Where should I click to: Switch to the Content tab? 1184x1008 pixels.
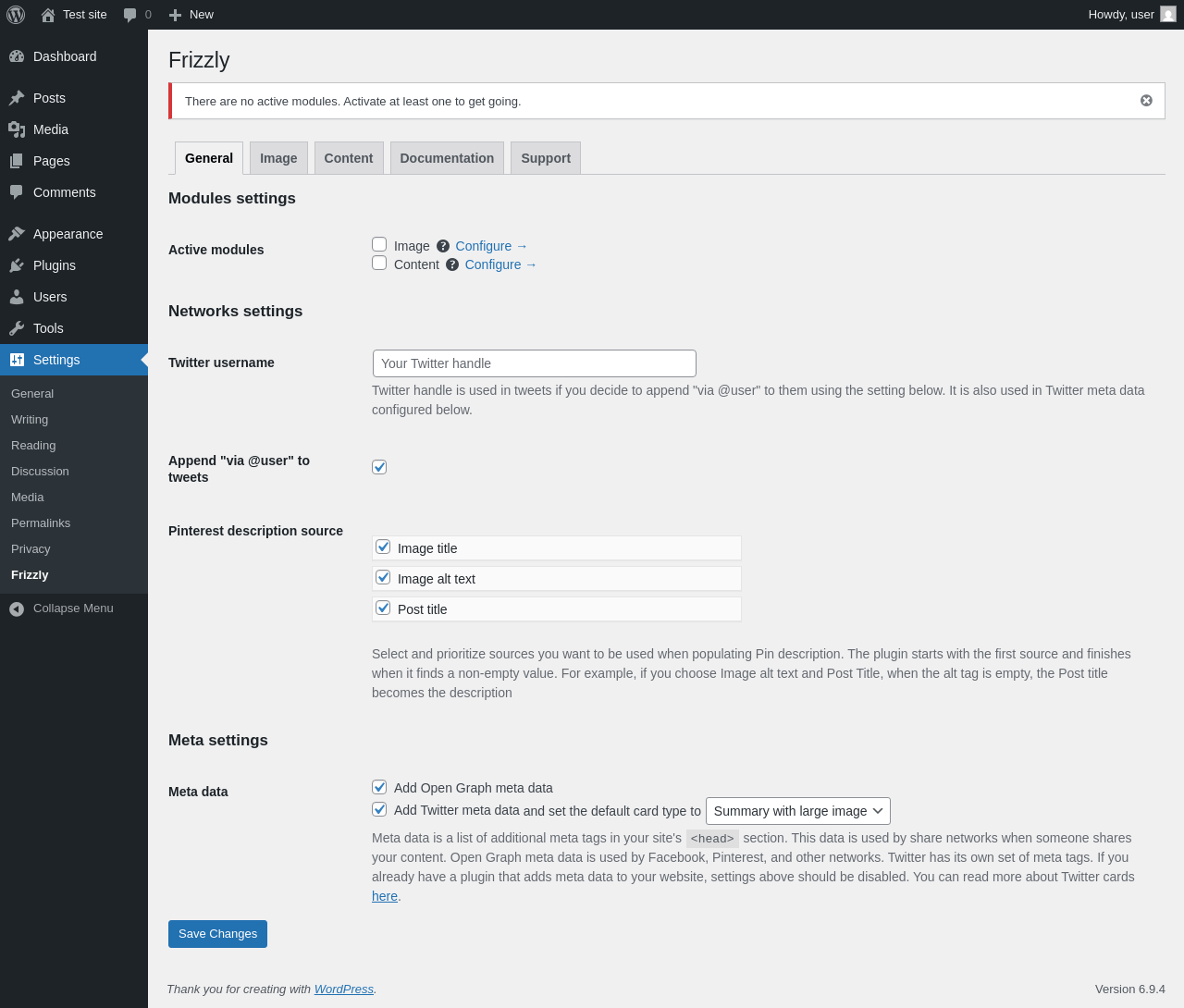tap(349, 158)
